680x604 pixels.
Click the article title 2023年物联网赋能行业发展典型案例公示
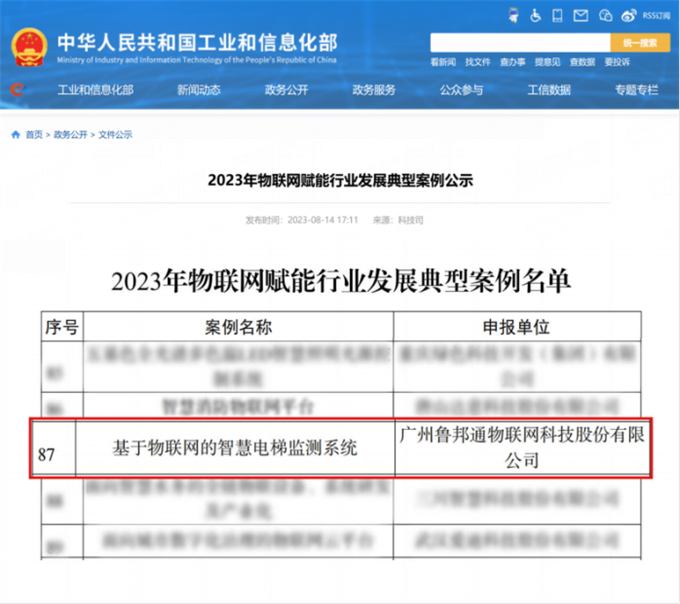(x=340, y=180)
